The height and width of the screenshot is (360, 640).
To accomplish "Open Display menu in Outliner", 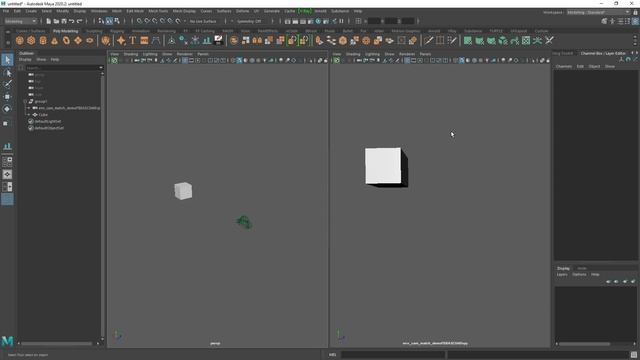I will click(x=25, y=60).
